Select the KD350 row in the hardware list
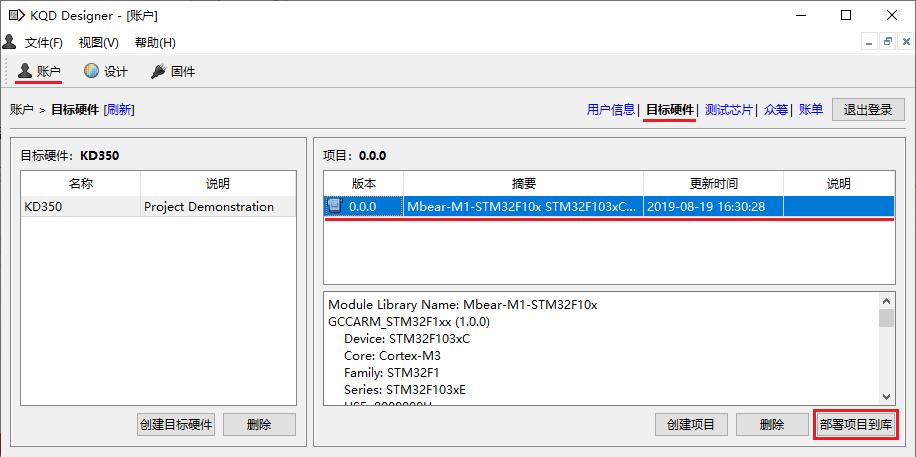 158,206
